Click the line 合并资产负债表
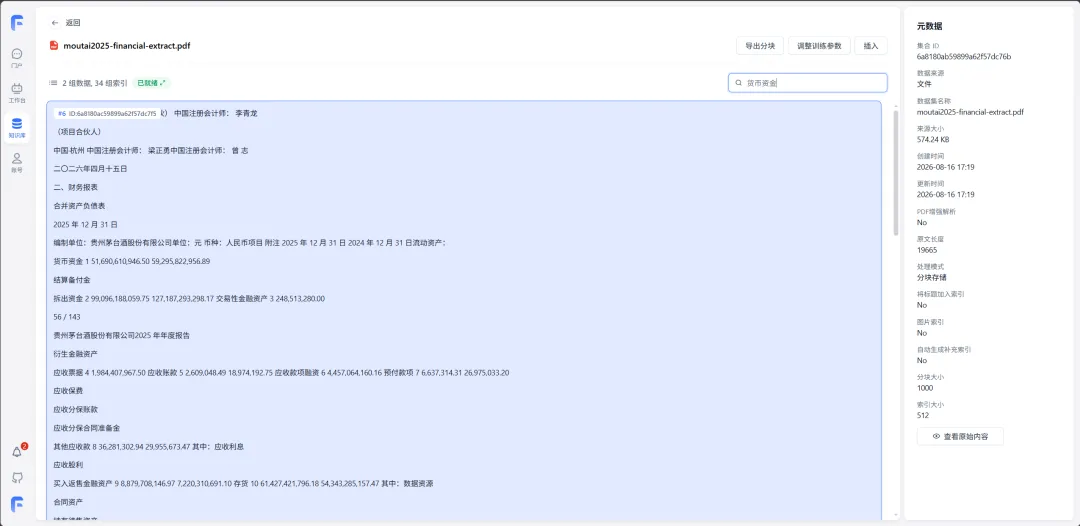This screenshot has height=526, width=1080. point(79,206)
